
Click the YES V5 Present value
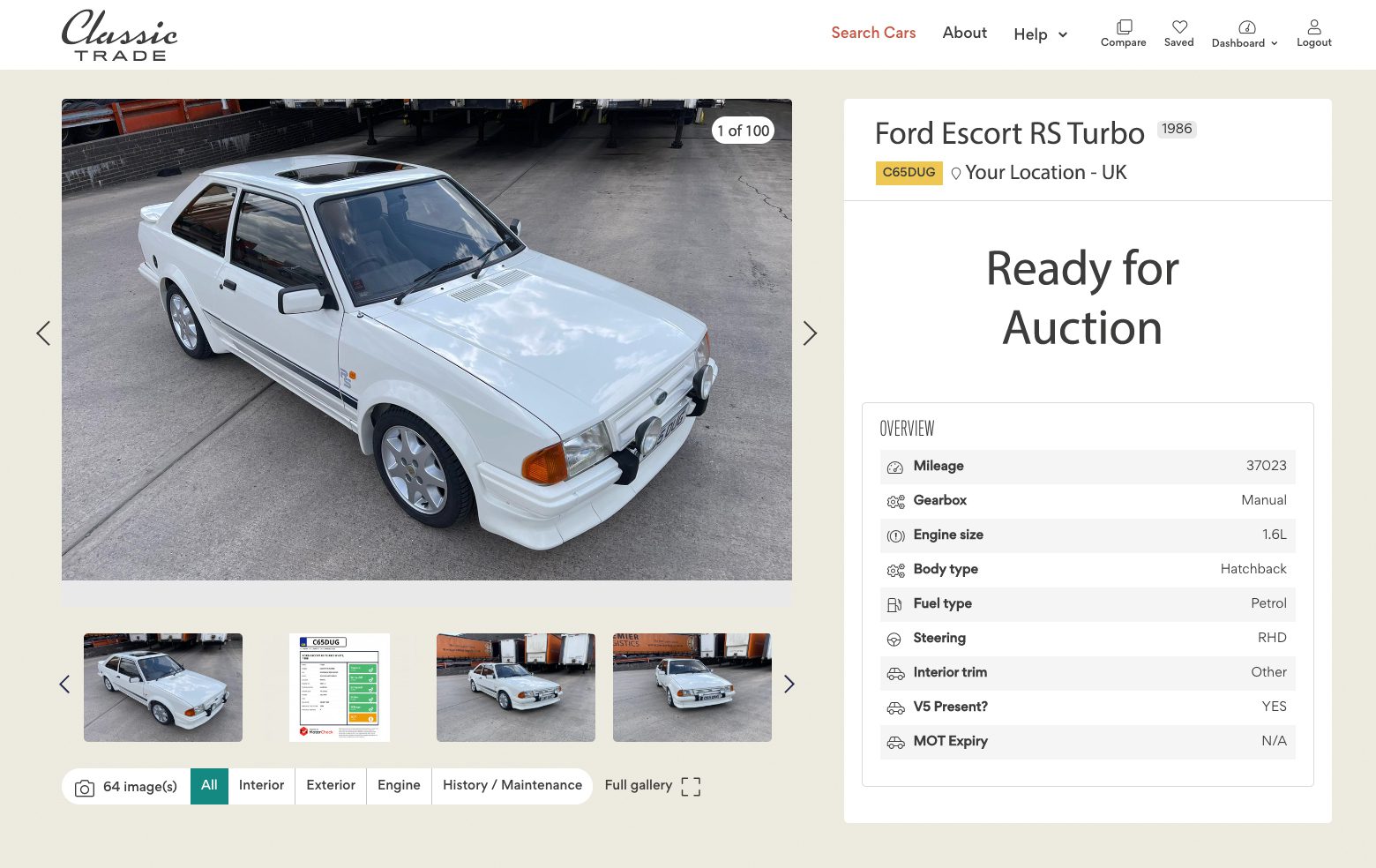click(1274, 707)
